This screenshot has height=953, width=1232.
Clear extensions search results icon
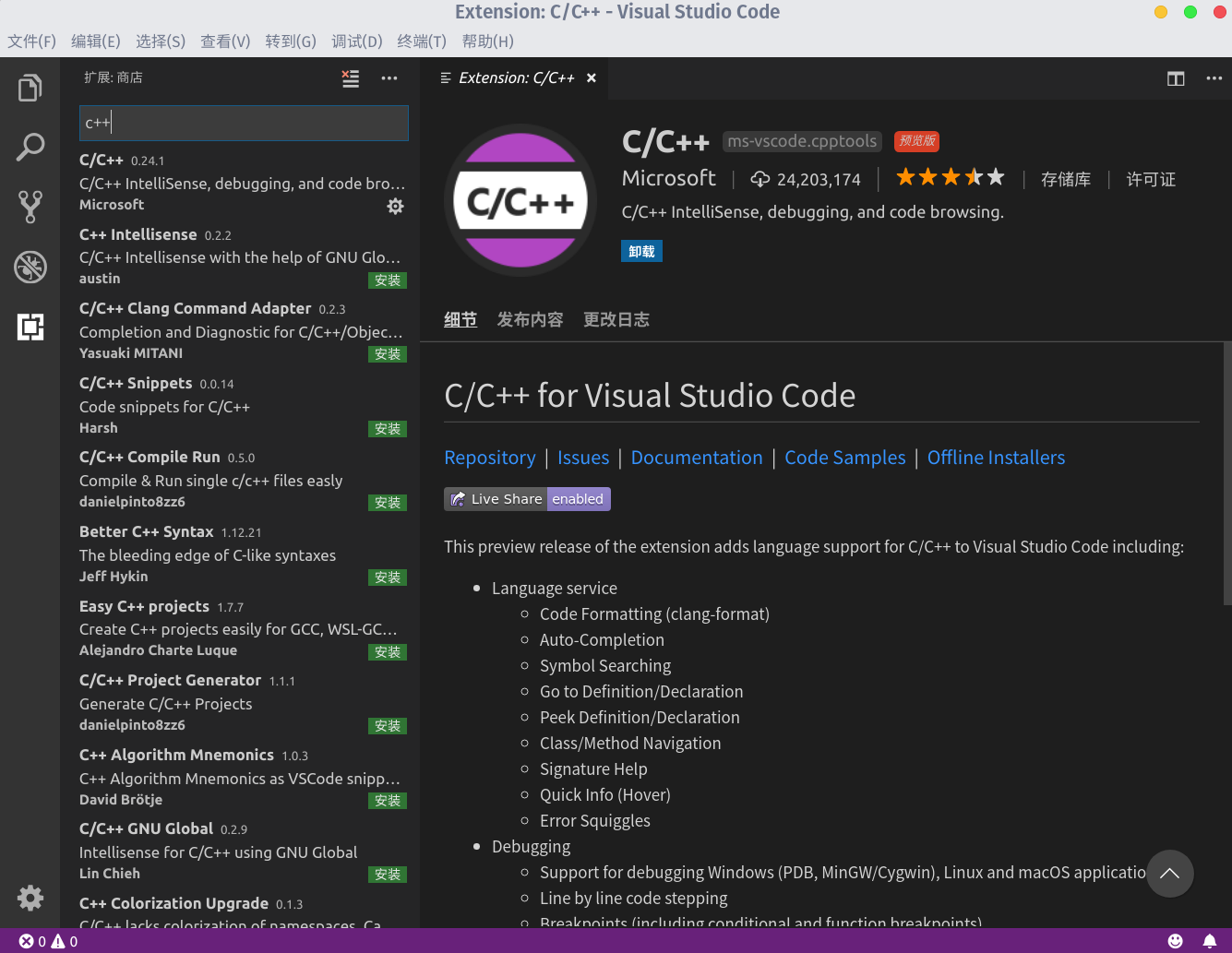coord(351,78)
